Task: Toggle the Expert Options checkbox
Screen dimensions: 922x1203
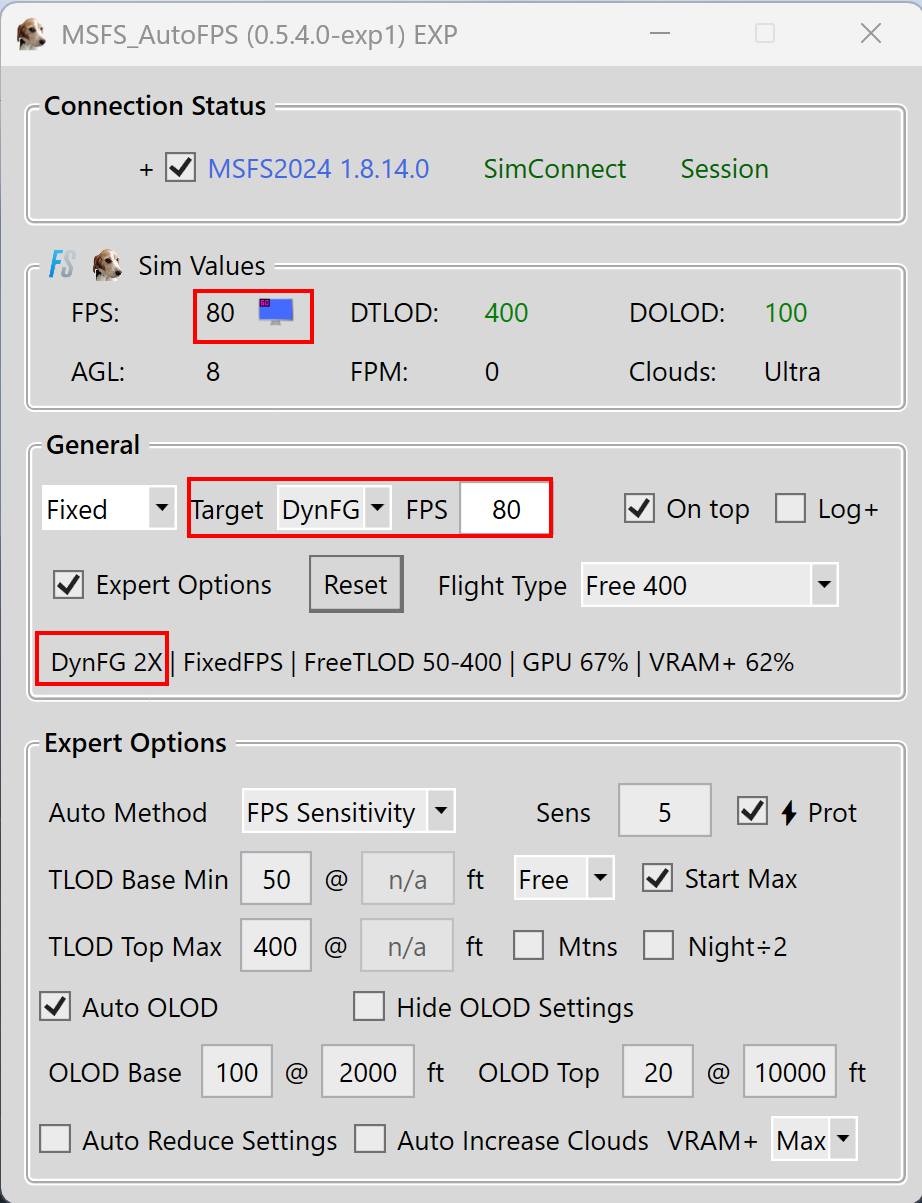Action: [68, 584]
